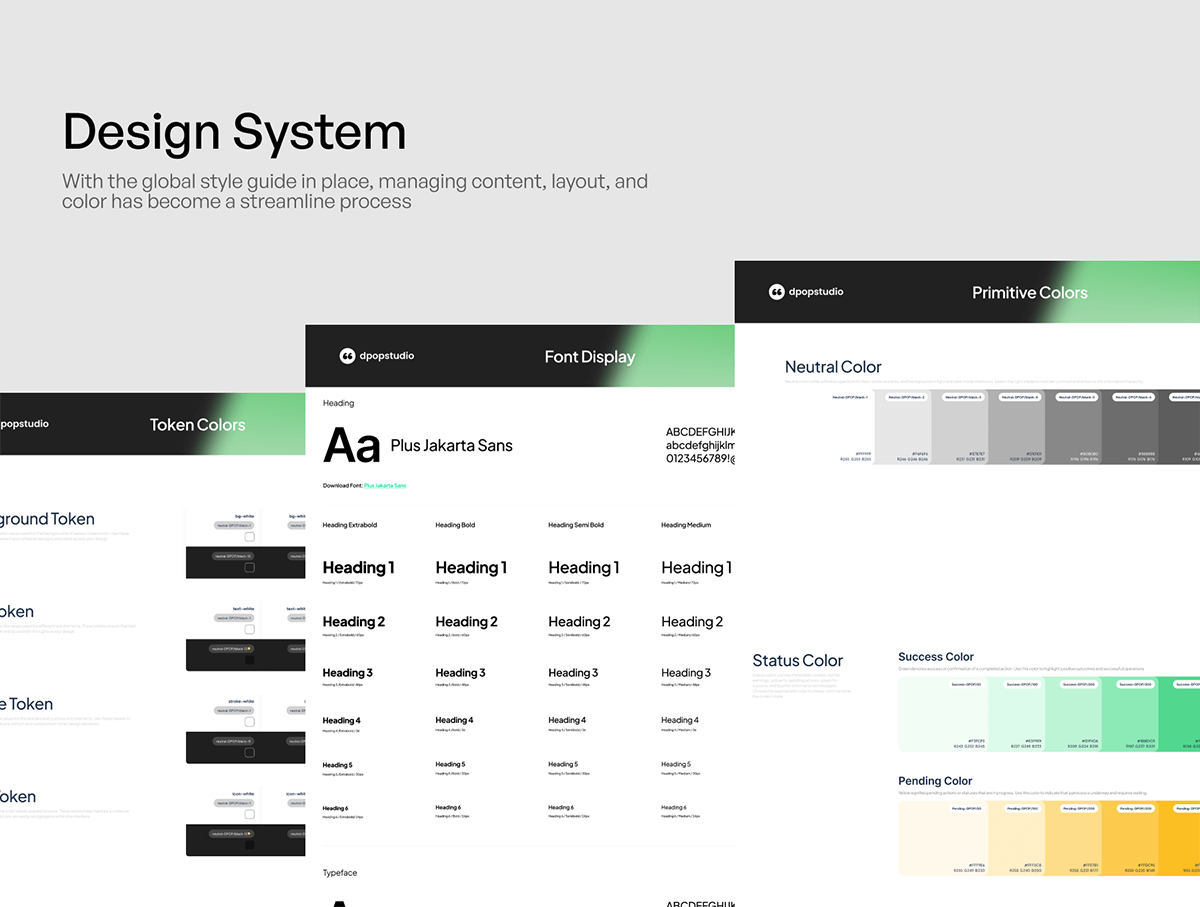Viewport: 1200px width, 907px height.
Task: Select the Pending 300 color swatch
Action: [x=1130, y=838]
